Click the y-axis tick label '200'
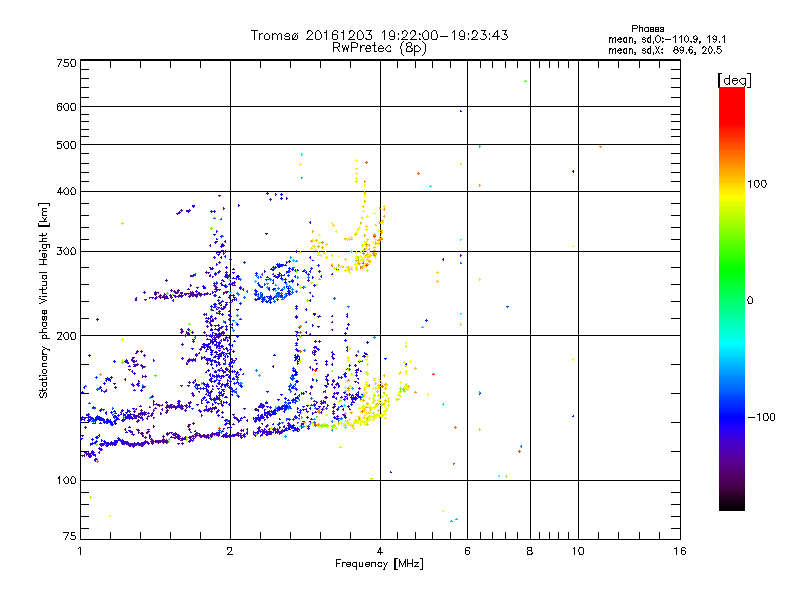 click(66, 336)
